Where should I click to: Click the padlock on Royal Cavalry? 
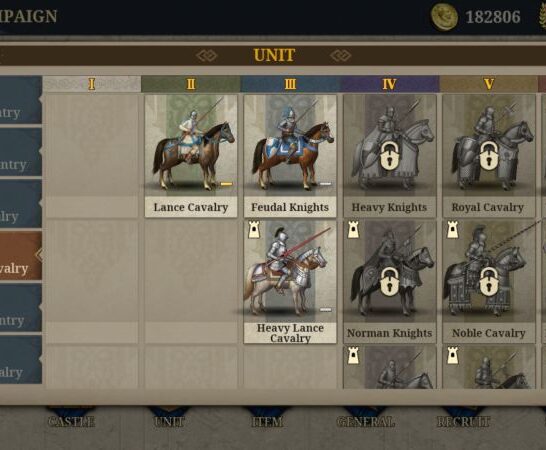(489, 156)
